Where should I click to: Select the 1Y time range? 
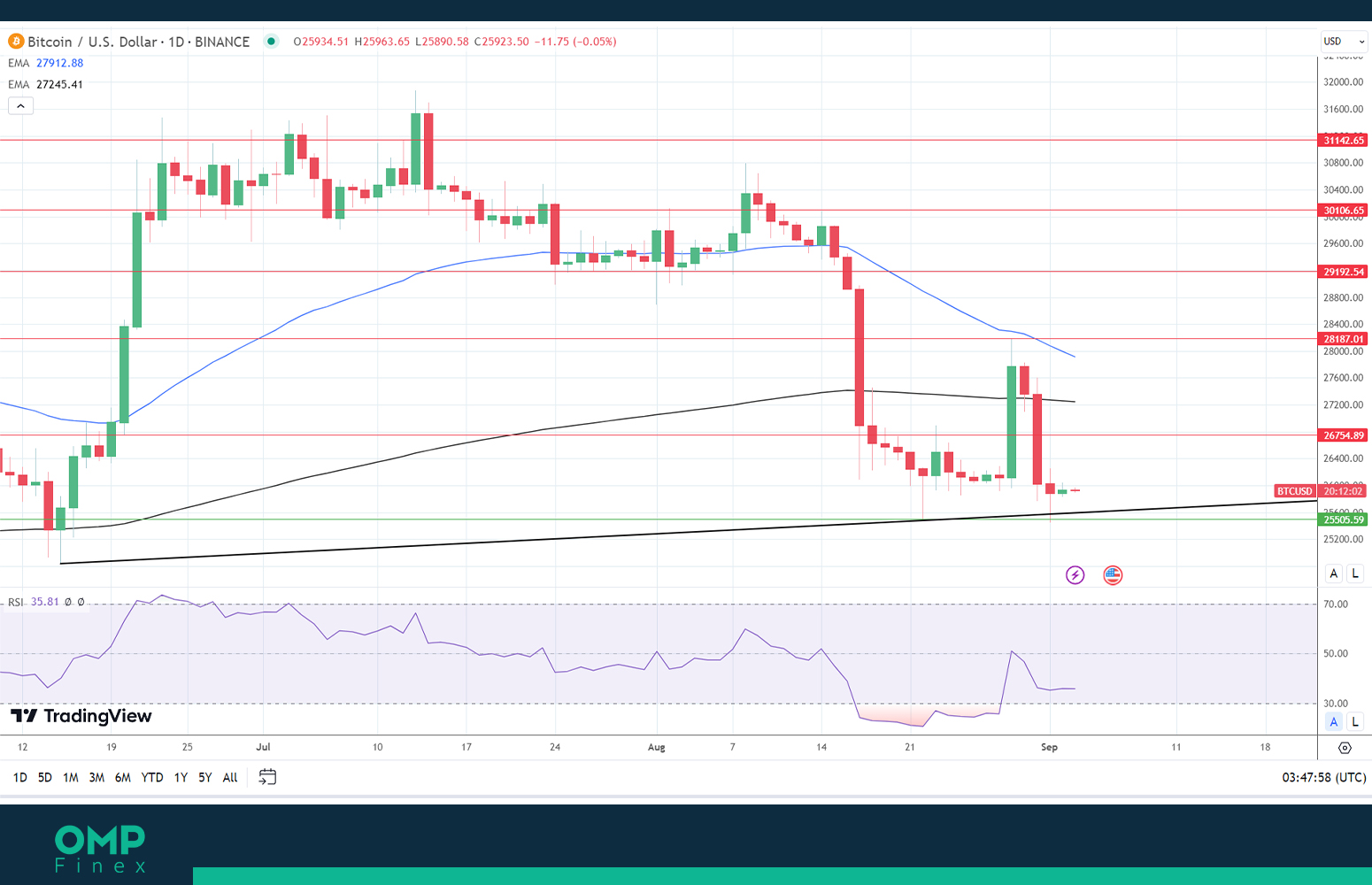pyautogui.click(x=181, y=777)
